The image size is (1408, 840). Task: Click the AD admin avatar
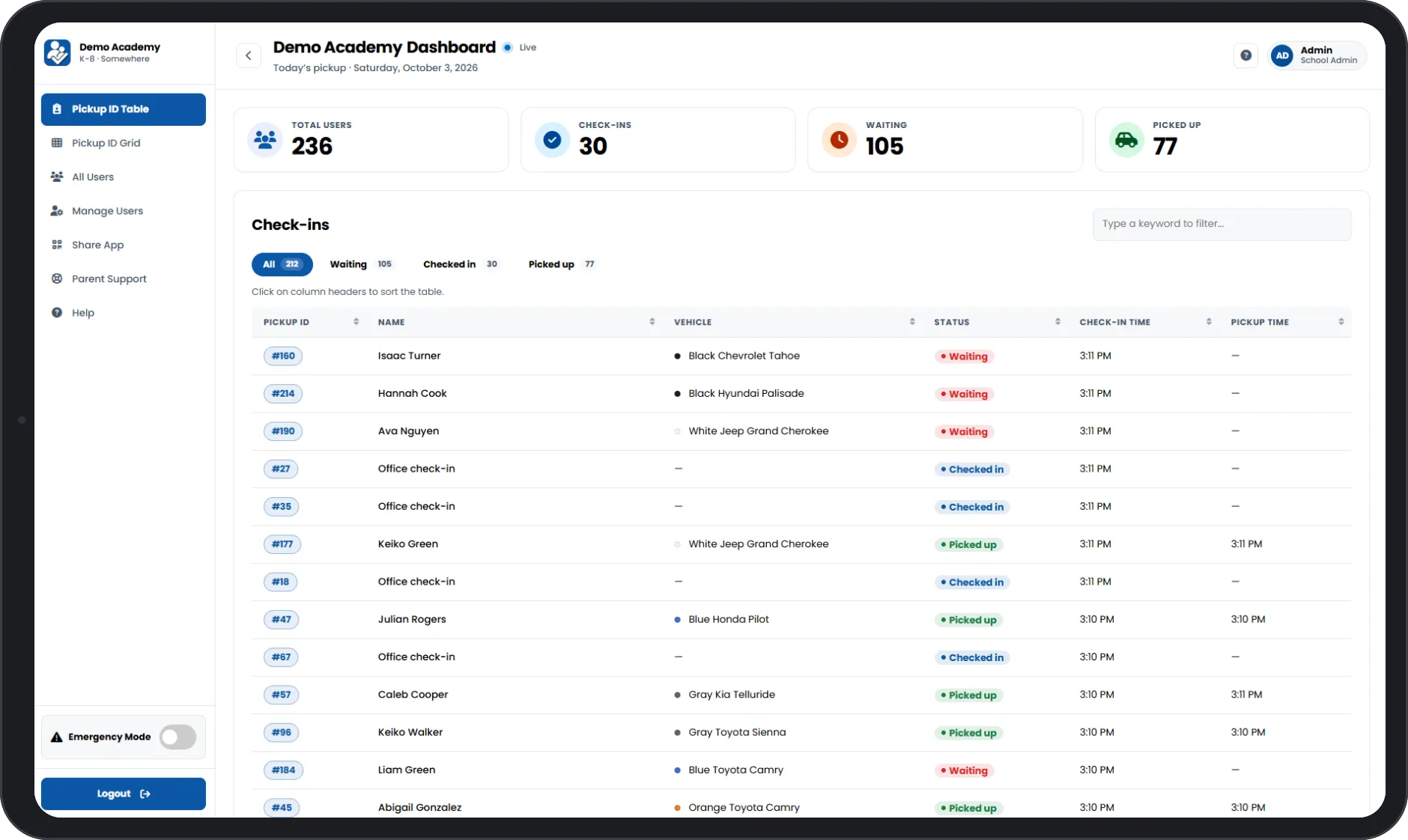[x=1282, y=55]
